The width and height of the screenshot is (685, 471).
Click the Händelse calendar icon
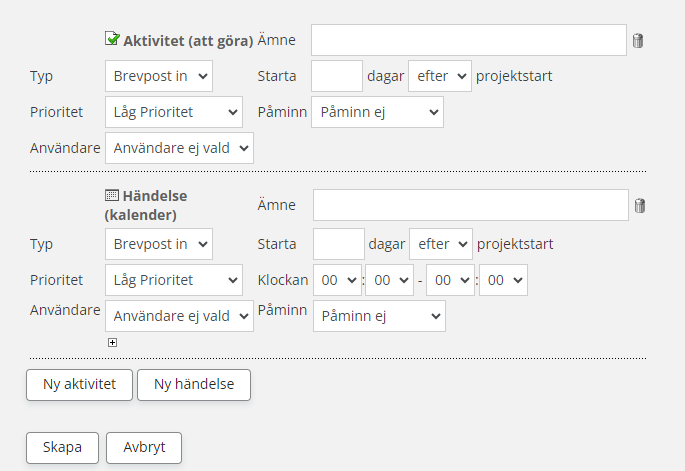112,196
